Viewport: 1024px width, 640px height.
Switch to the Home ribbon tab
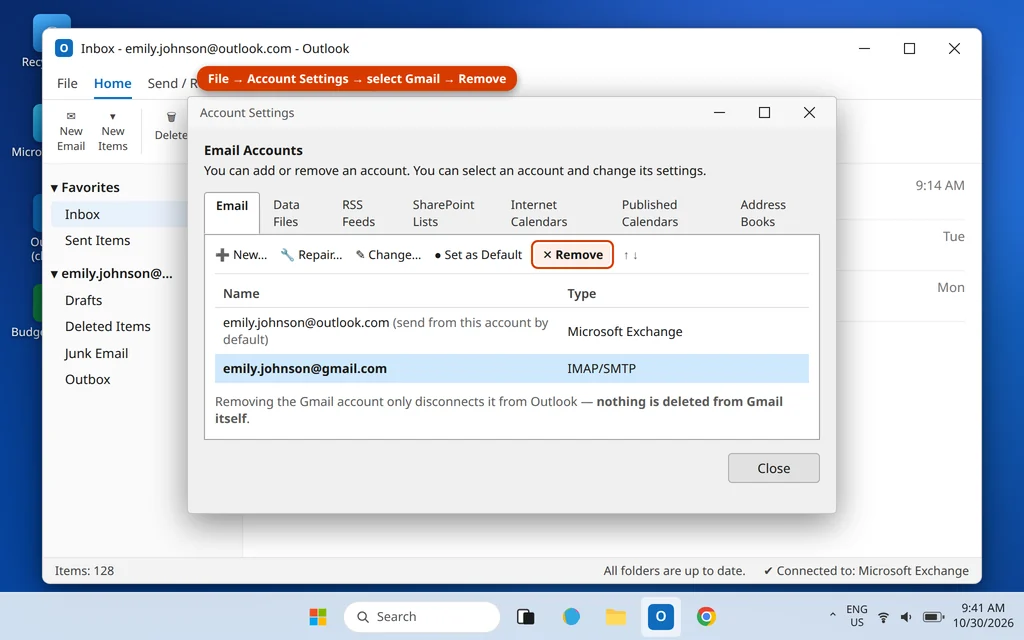point(112,84)
